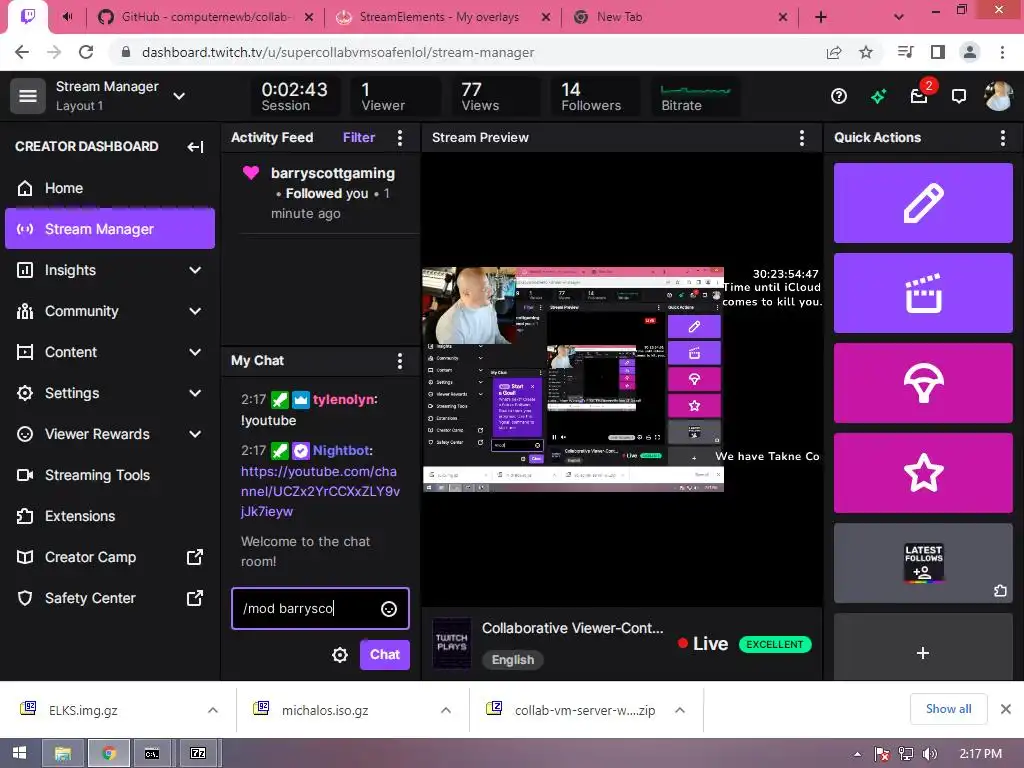1024x768 pixels.
Task: Open the Latest Follows extension tile
Action: click(923, 563)
